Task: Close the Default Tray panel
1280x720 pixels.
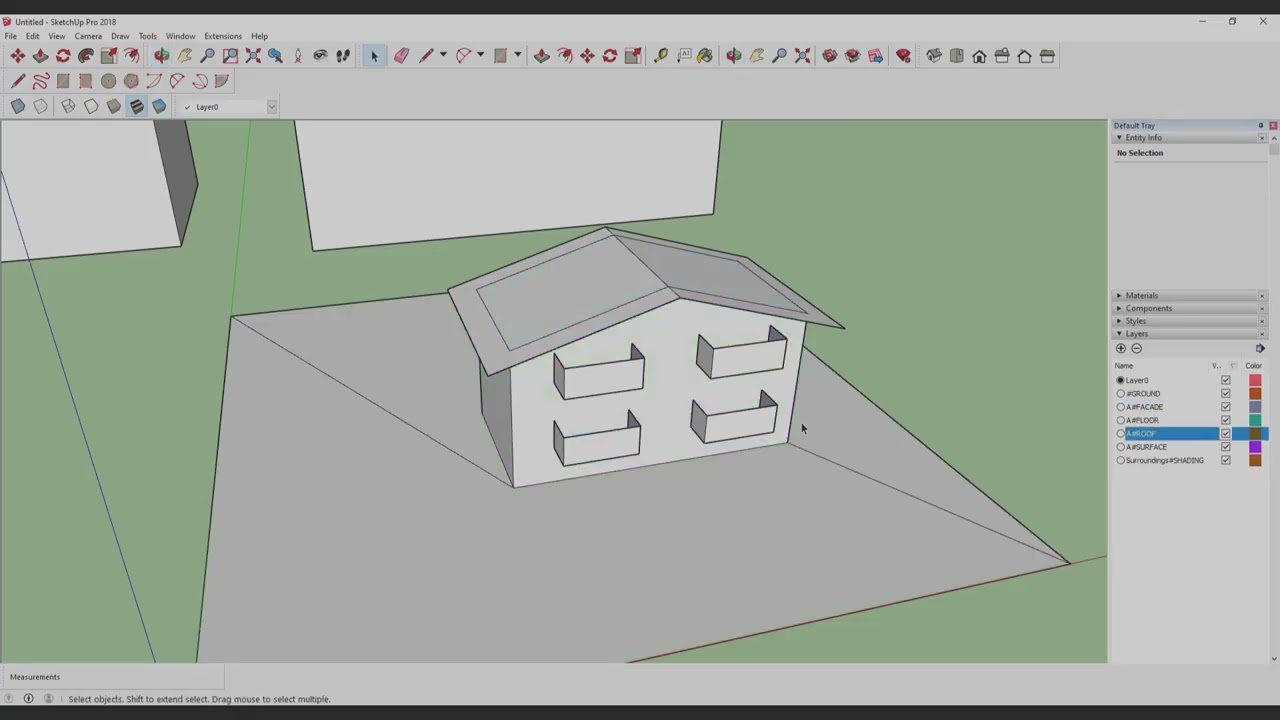Action: pos(1272,125)
